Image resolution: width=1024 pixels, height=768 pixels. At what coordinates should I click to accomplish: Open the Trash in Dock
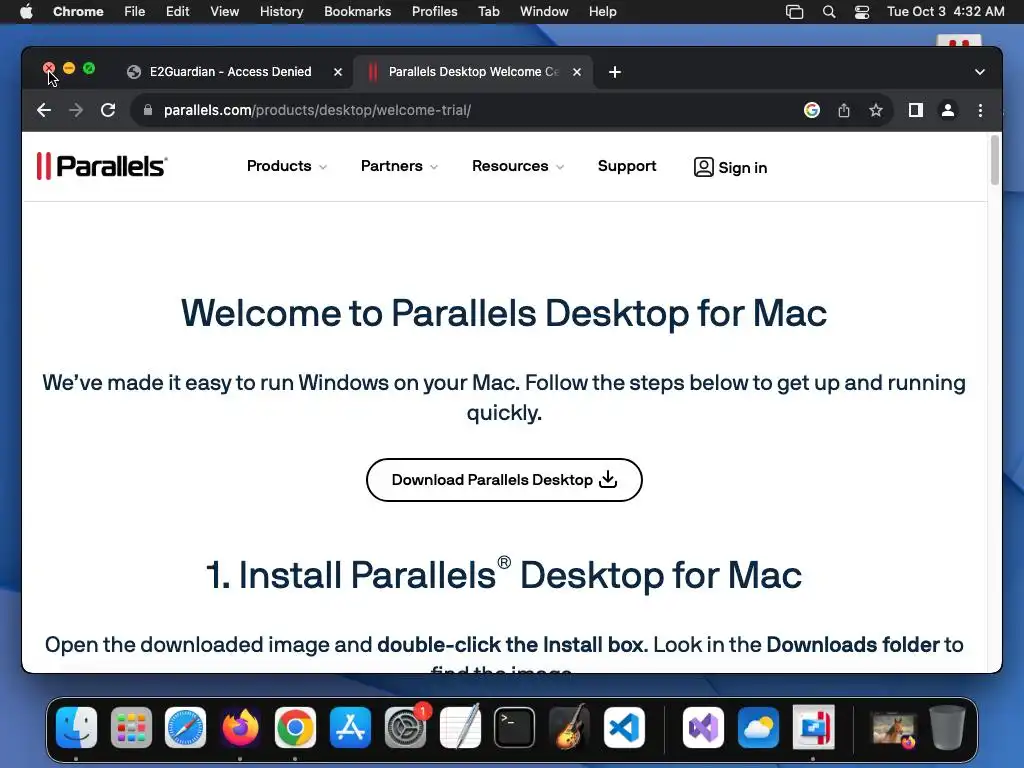(x=947, y=728)
